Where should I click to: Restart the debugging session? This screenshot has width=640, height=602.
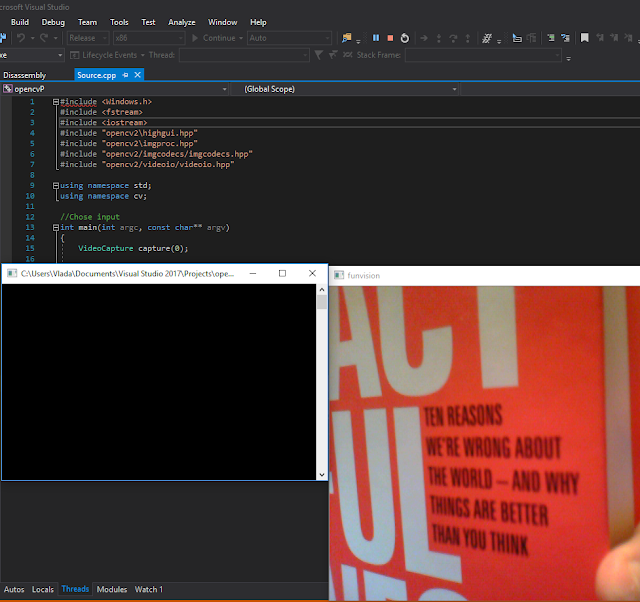404,38
